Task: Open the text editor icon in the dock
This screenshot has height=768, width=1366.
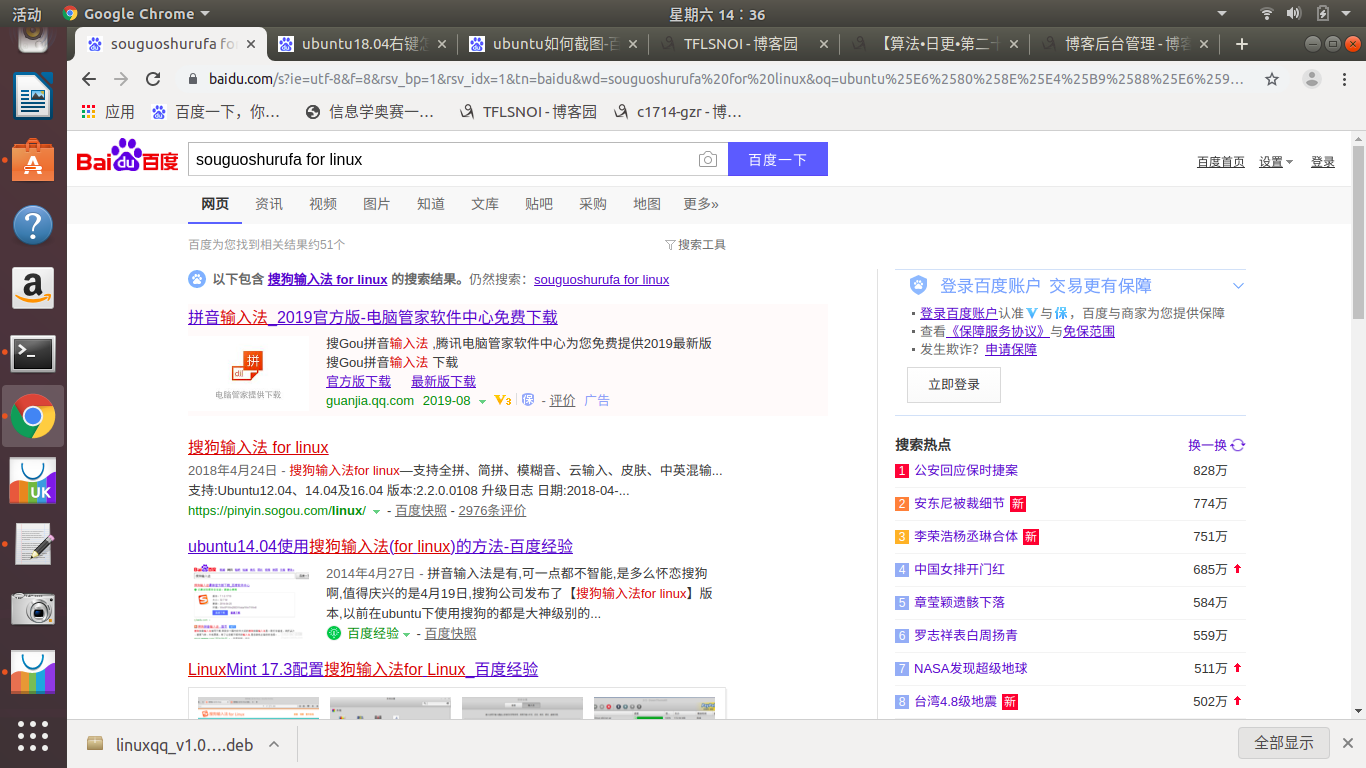Action: [33, 545]
